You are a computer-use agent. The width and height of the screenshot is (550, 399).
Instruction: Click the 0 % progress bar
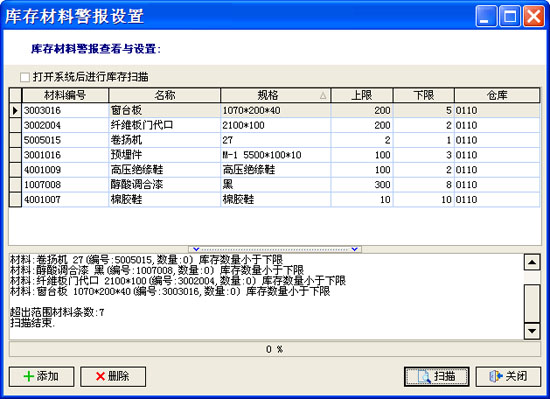(275, 349)
